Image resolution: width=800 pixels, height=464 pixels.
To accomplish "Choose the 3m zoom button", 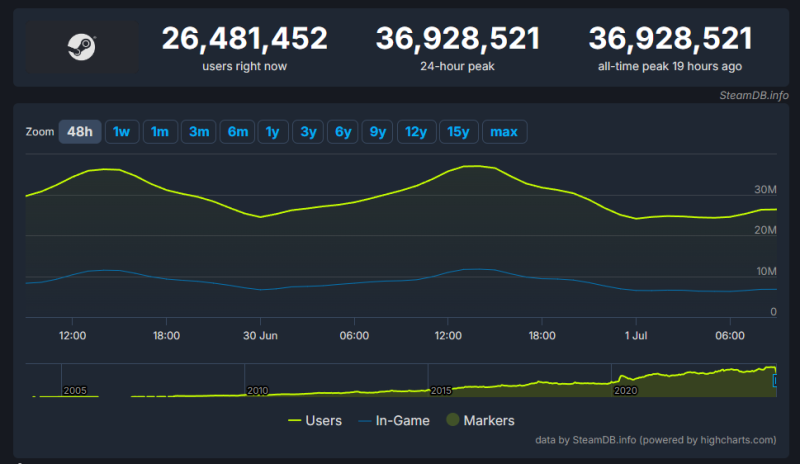I will (199, 132).
